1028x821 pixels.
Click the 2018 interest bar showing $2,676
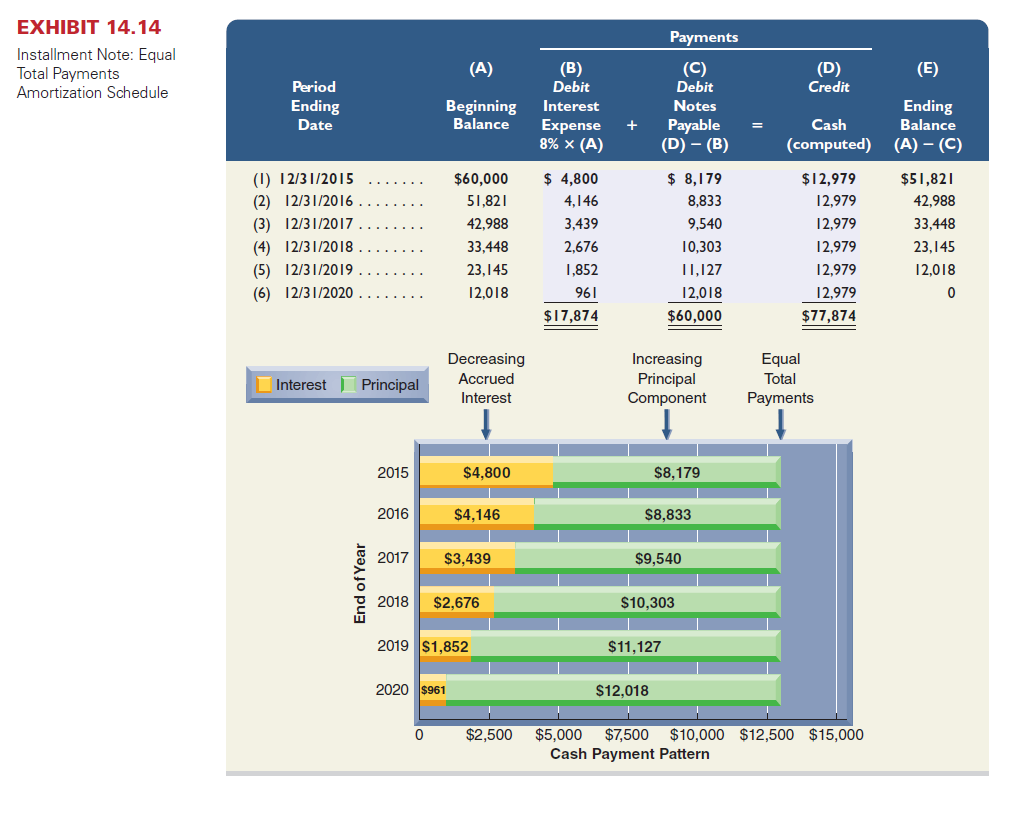coord(457,603)
